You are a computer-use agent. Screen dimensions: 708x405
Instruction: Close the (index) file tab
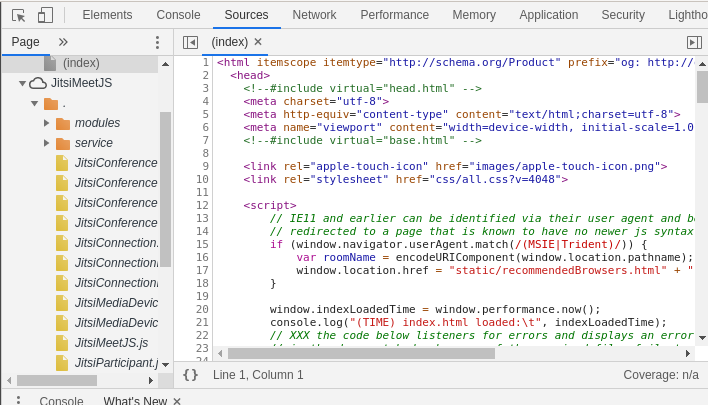pyautogui.click(x=258, y=42)
